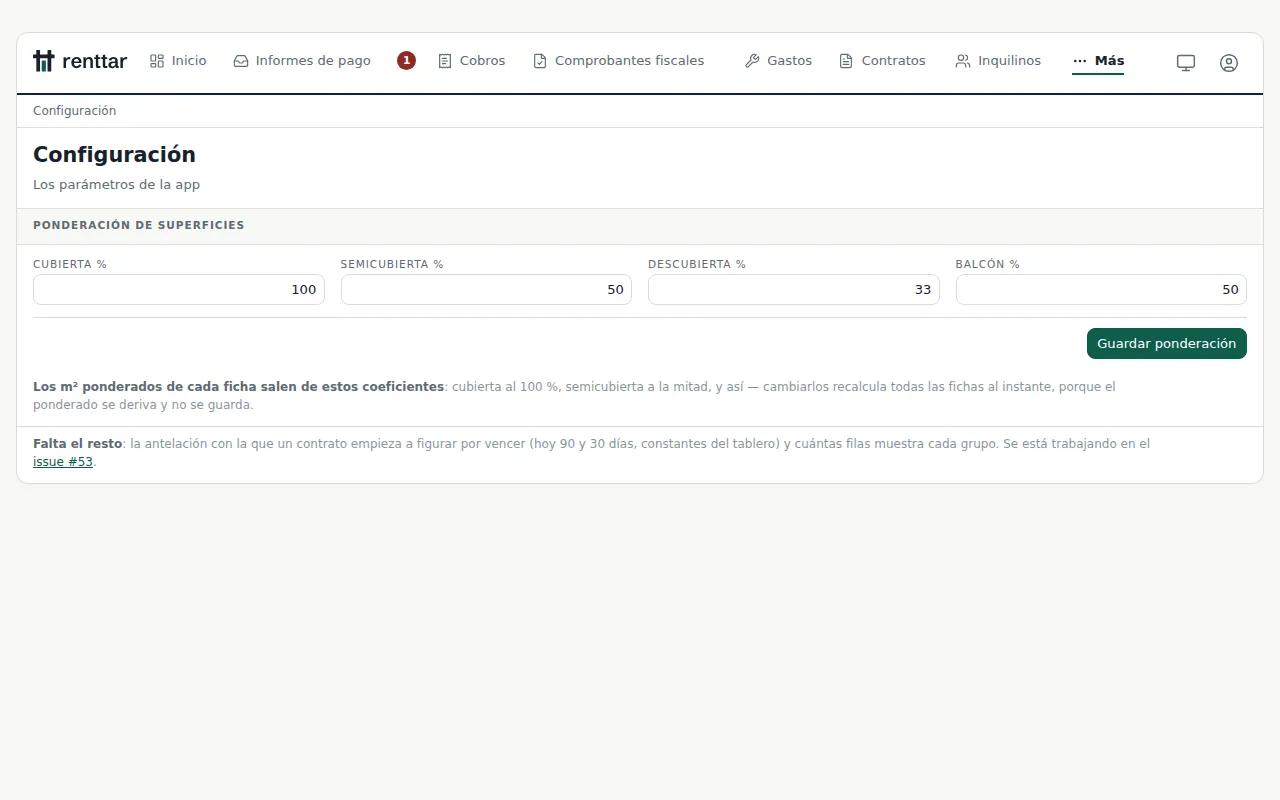Click the 'Ponderación de superficies' section header
The width and height of the screenshot is (1280, 800).
[x=139, y=225]
